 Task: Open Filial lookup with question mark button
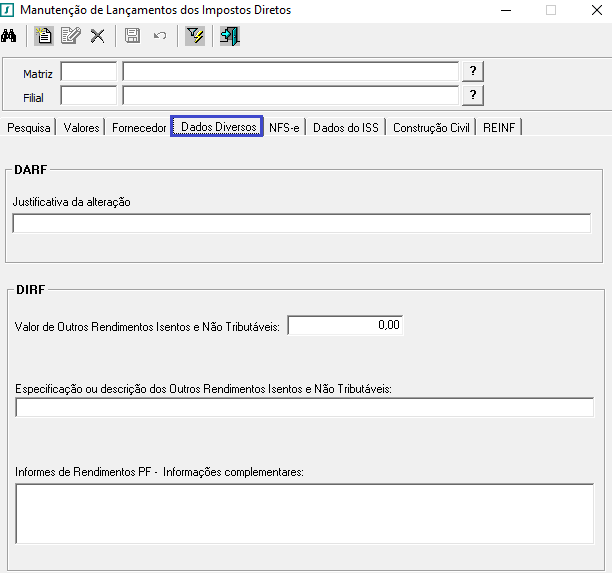[x=473, y=95]
